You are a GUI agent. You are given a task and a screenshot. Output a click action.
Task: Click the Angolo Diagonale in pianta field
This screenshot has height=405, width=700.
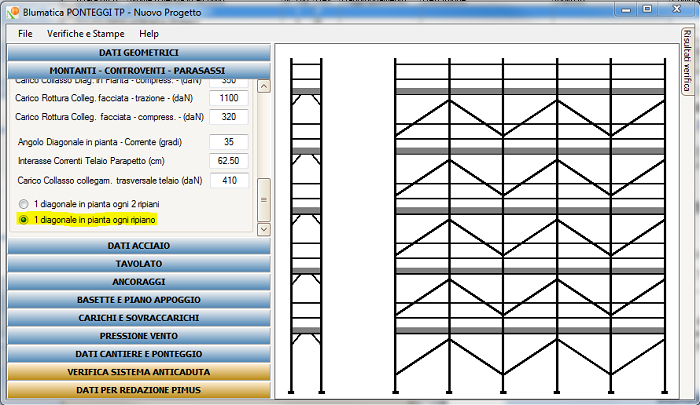click(229, 142)
